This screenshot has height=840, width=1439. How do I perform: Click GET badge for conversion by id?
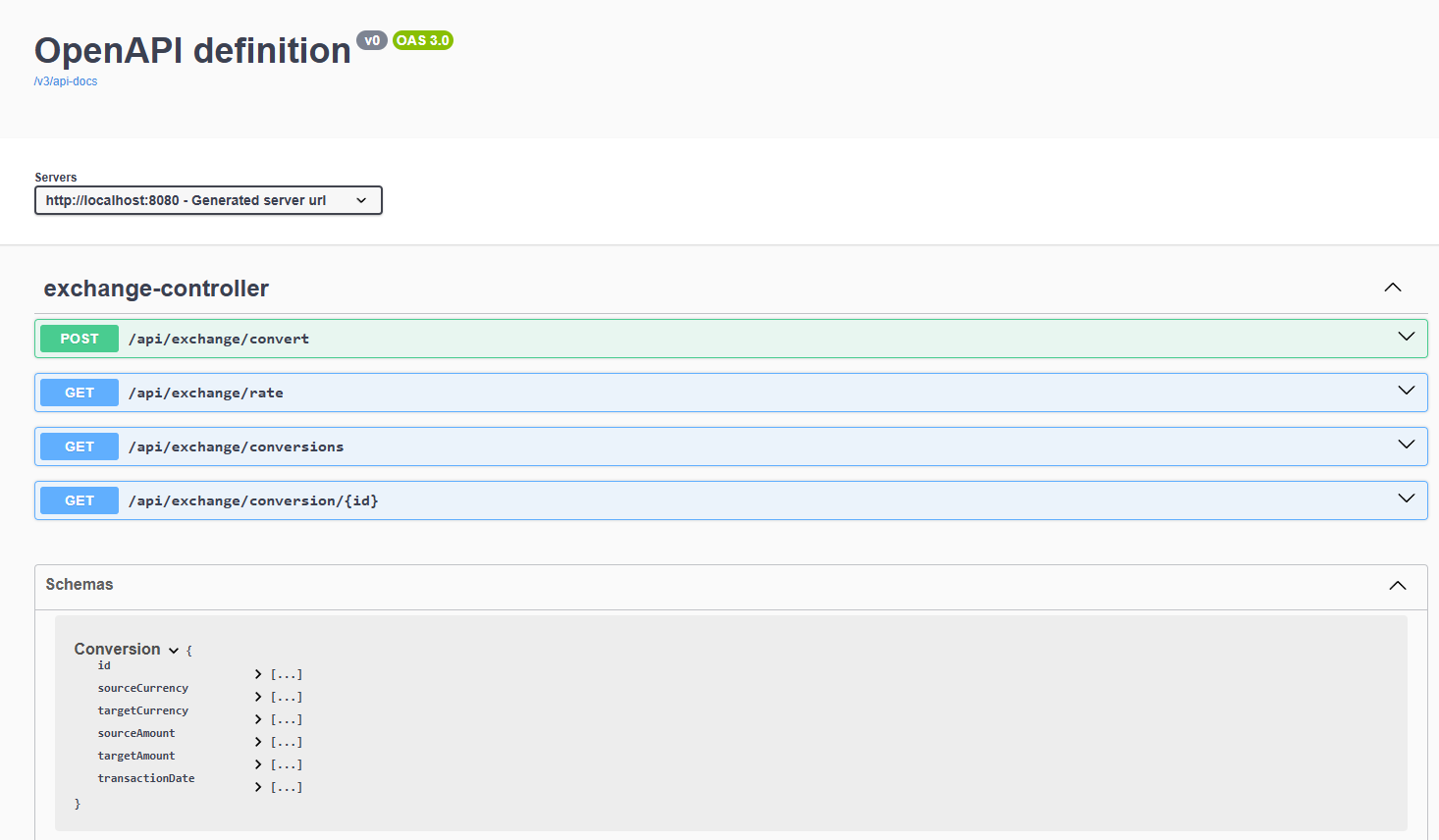(80, 500)
